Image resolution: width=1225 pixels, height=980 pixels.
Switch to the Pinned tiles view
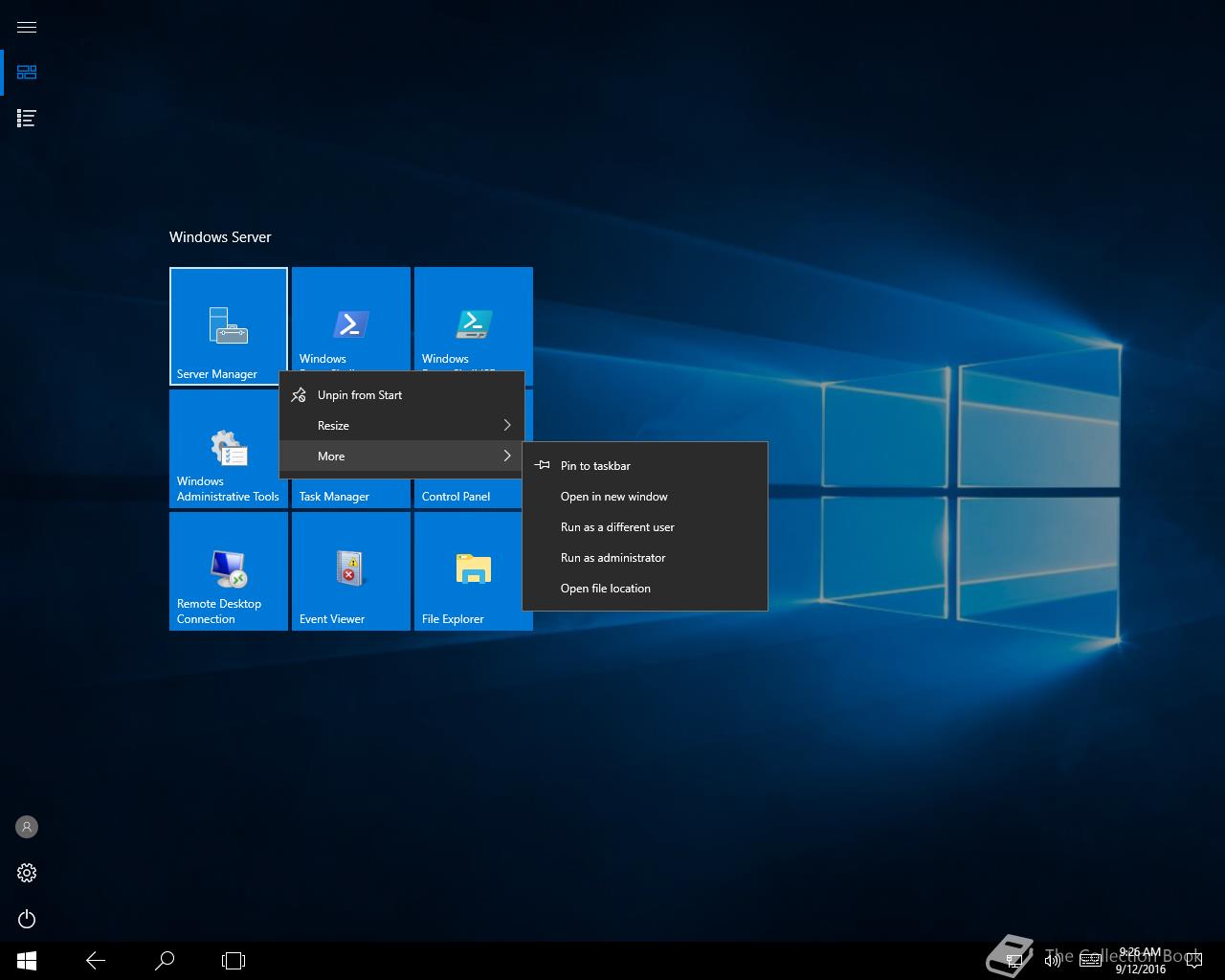[27, 73]
